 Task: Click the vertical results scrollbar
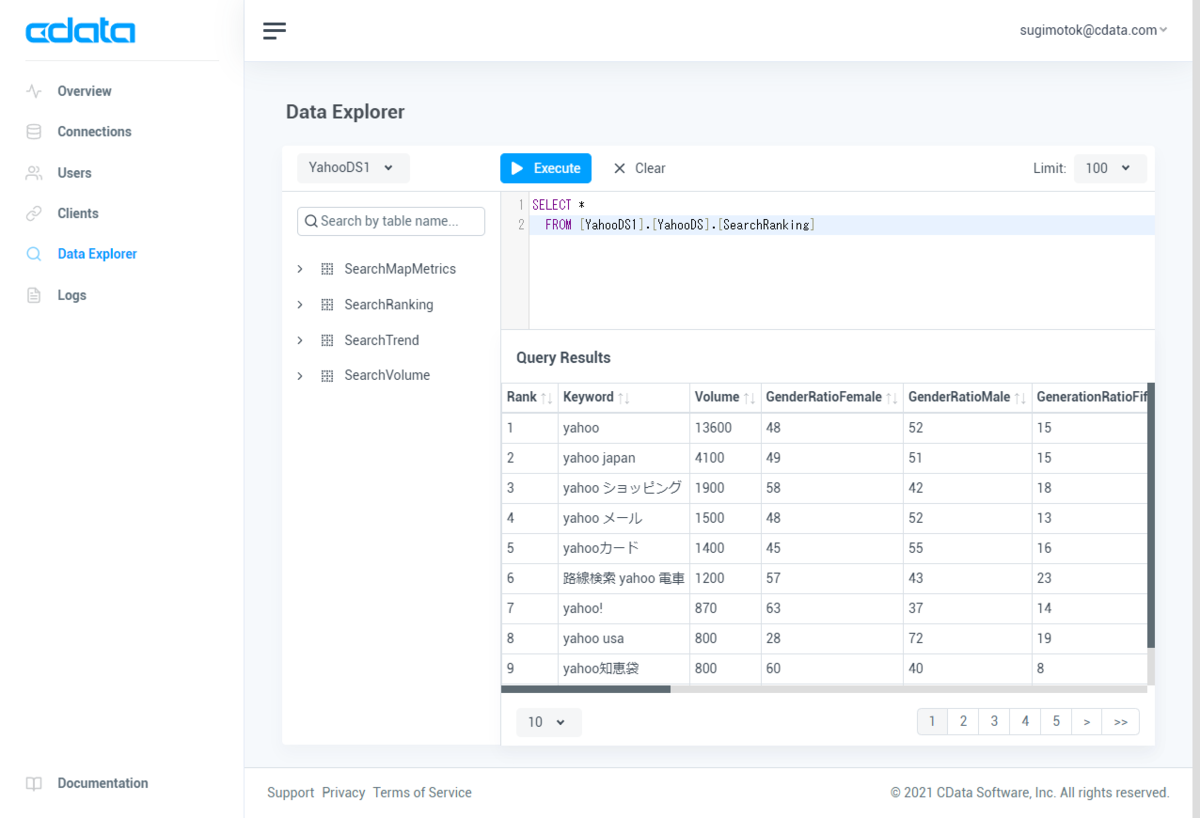[1151, 515]
